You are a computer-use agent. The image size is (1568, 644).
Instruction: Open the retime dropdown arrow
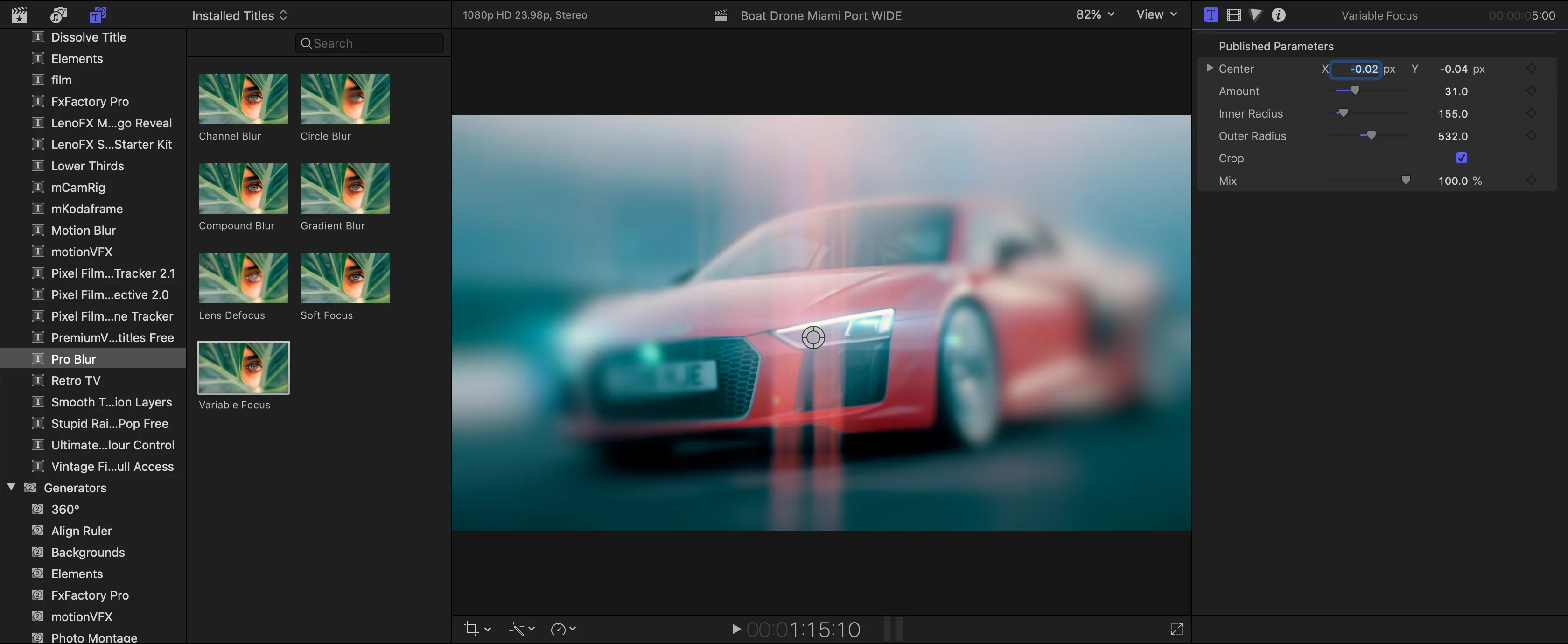tap(573, 630)
